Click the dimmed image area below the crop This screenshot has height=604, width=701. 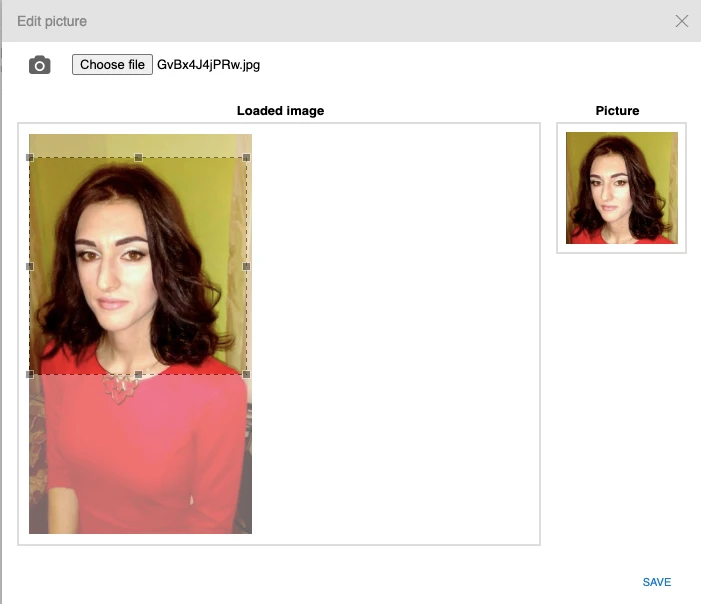(140, 460)
